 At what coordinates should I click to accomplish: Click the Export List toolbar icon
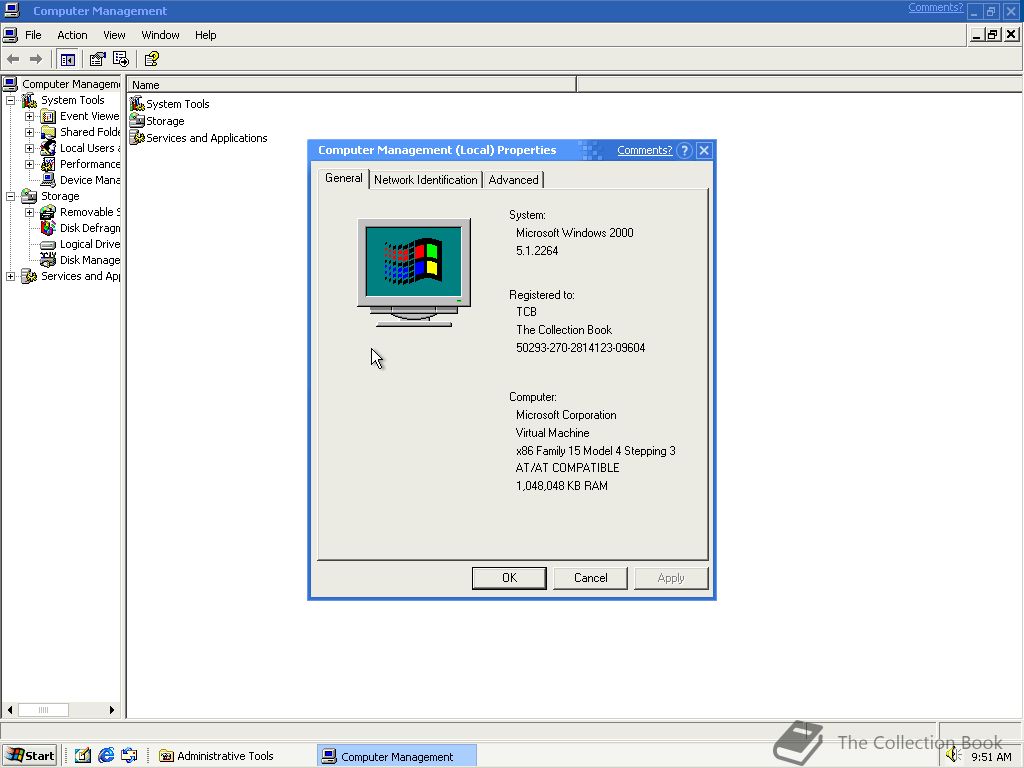pos(121,59)
